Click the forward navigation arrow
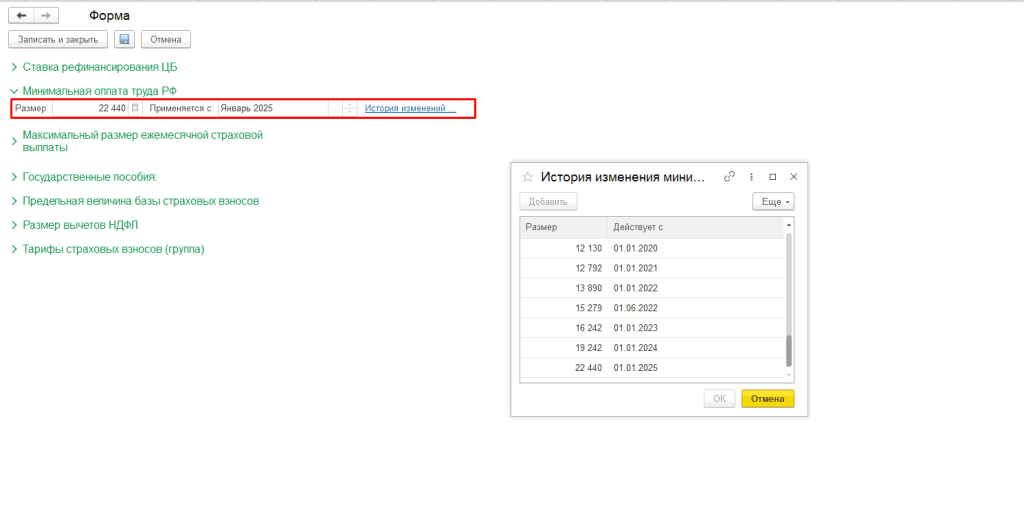This screenshot has width=1024, height=507. pos(45,16)
